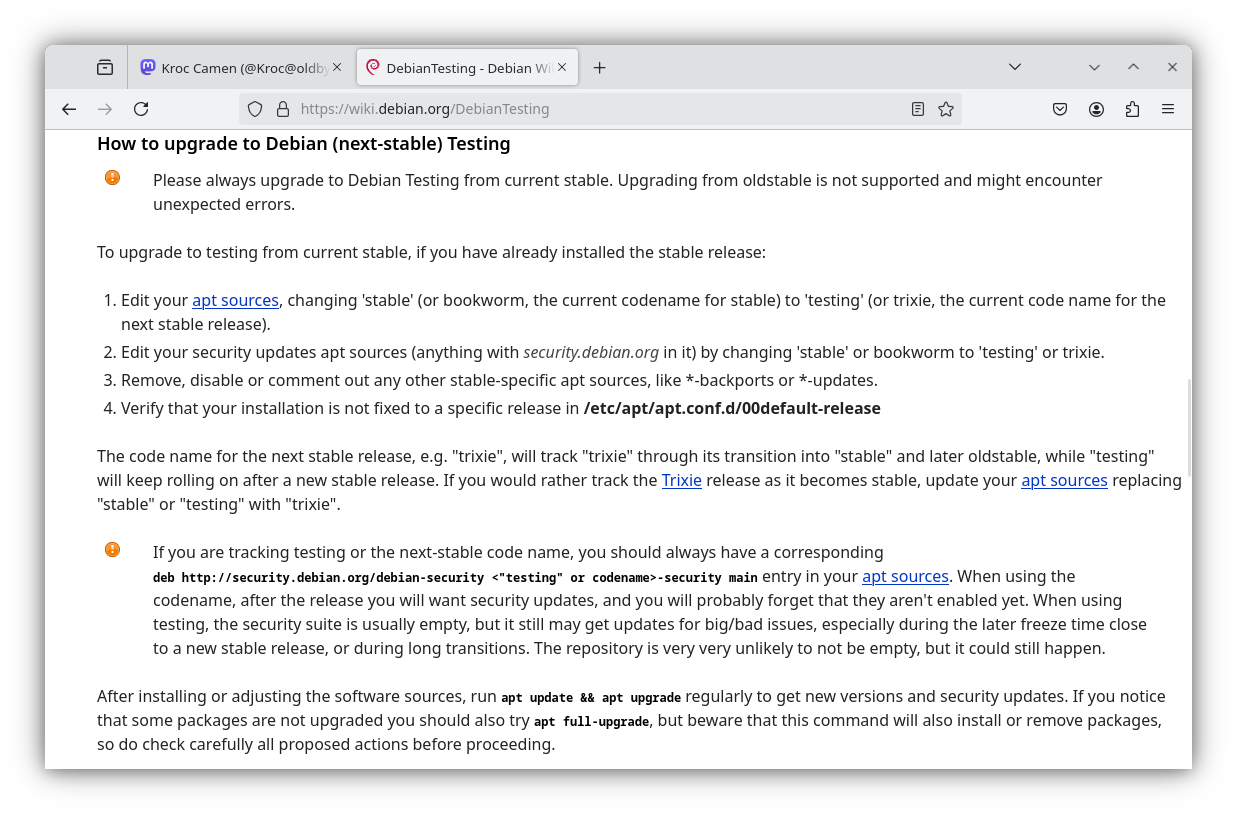The height and width of the screenshot is (814, 1237).
Task: Click the '/etc/apt/apt.conf.d/00default-release' path text
Action: [732, 408]
